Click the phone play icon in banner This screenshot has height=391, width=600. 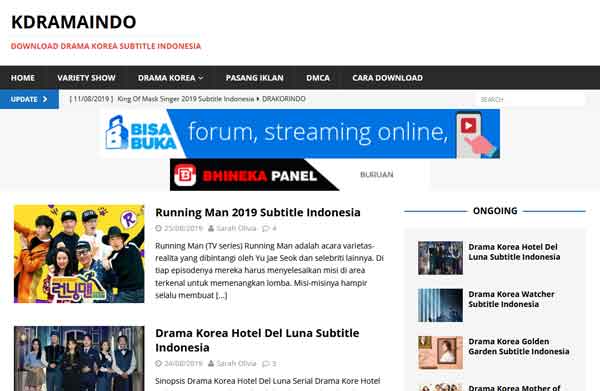tap(468, 125)
